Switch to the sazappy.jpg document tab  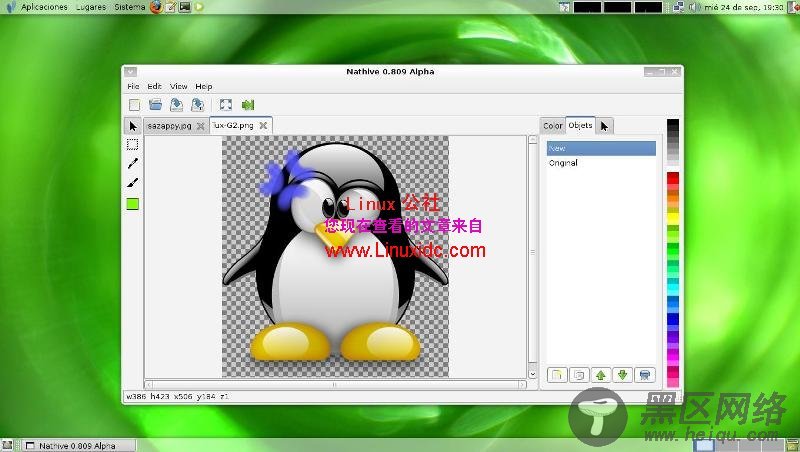coord(169,126)
